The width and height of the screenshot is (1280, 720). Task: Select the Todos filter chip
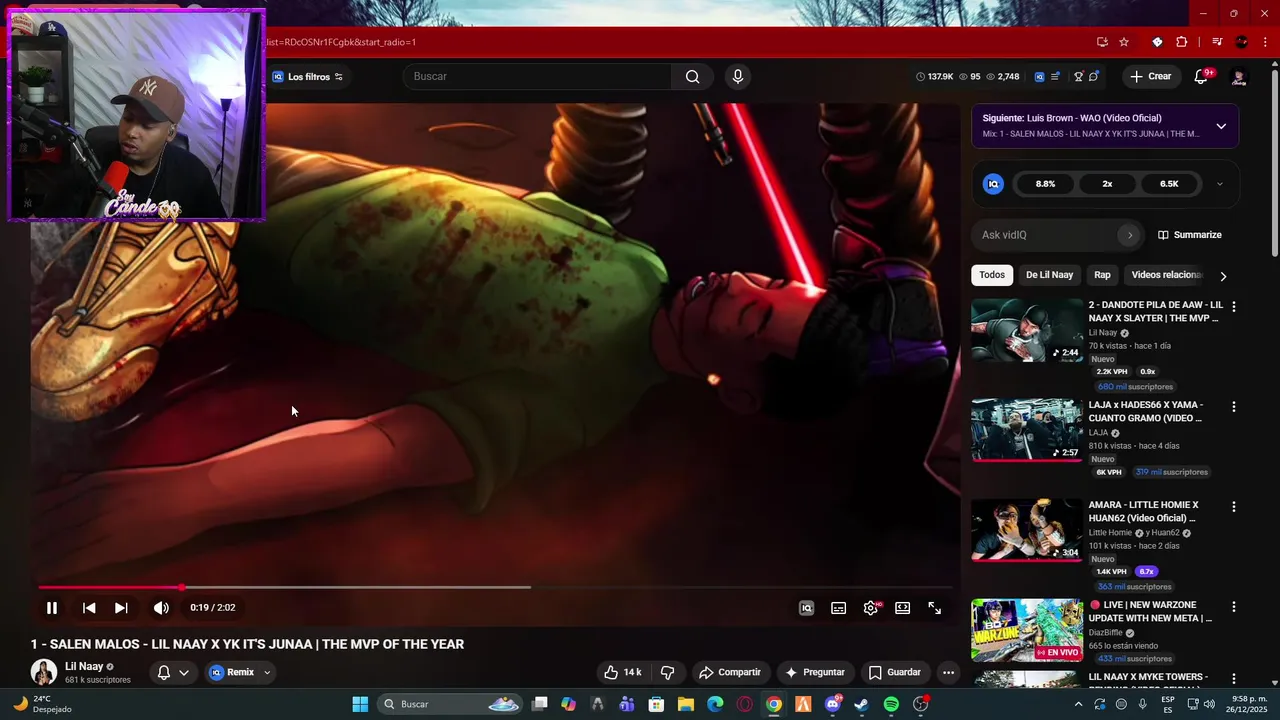[x=992, y=275]
